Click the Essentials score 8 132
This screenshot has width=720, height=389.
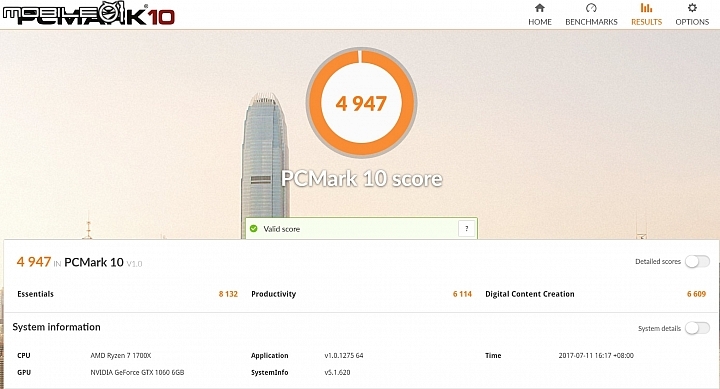click(228, 294)
